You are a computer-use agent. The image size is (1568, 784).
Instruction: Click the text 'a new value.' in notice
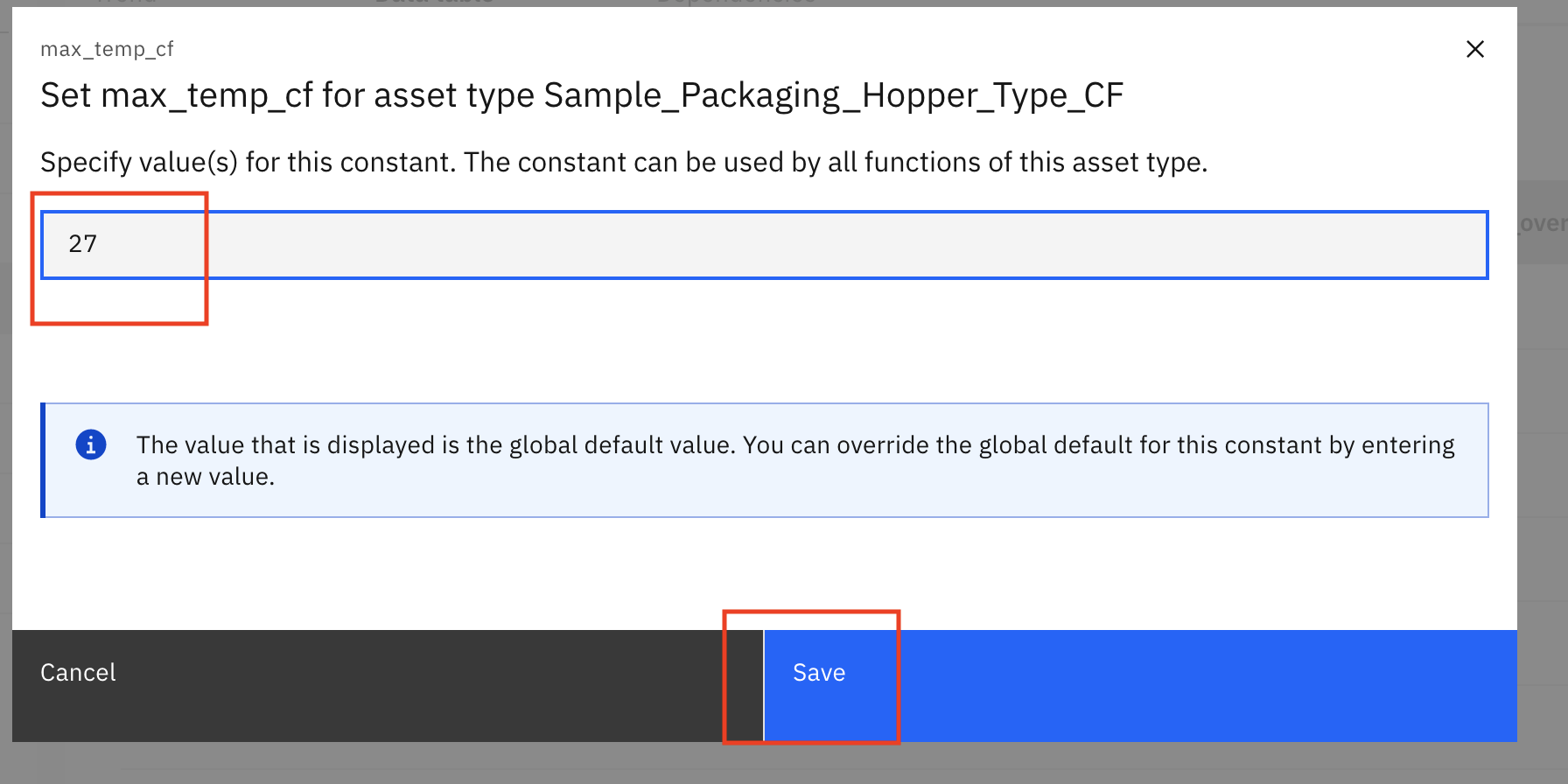coord(206,477)
